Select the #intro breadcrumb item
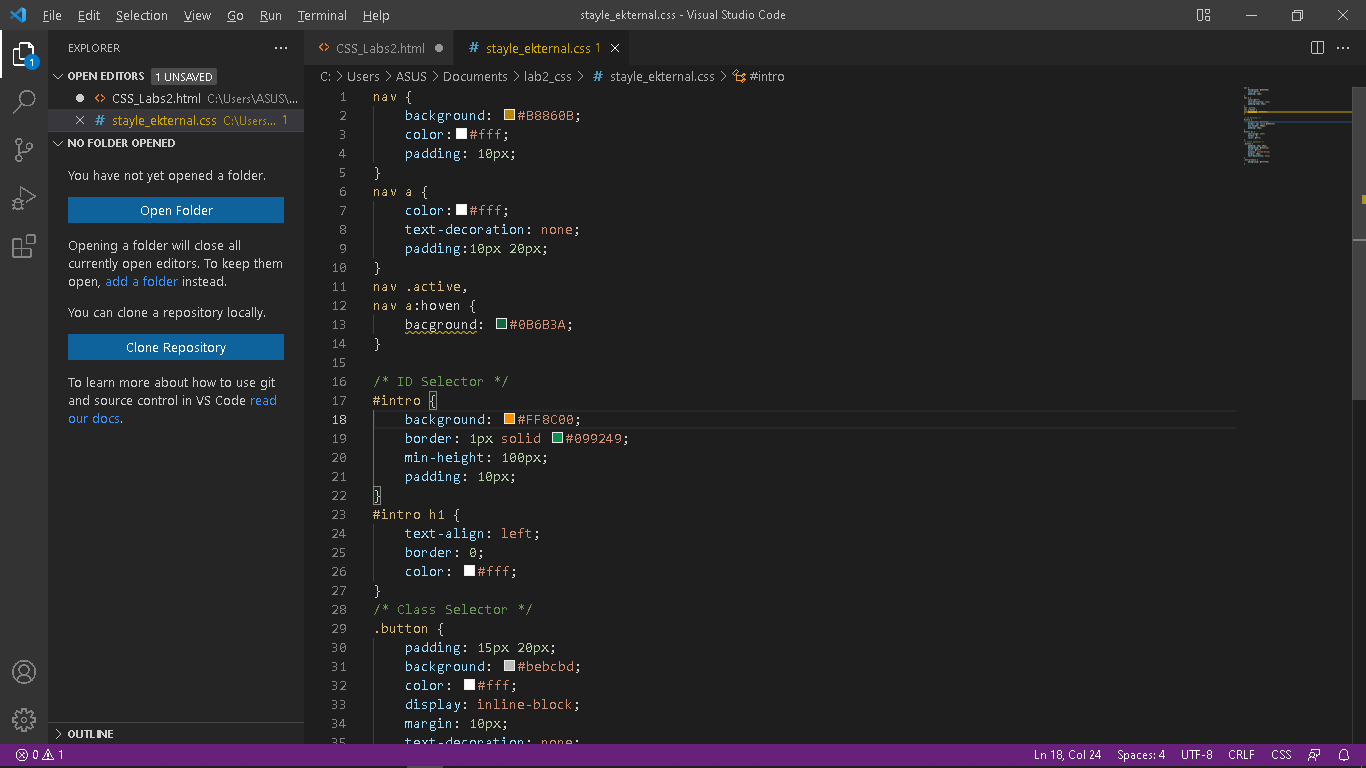The image size is (1366, 768). pyautogui.click(x=767, y=76)
